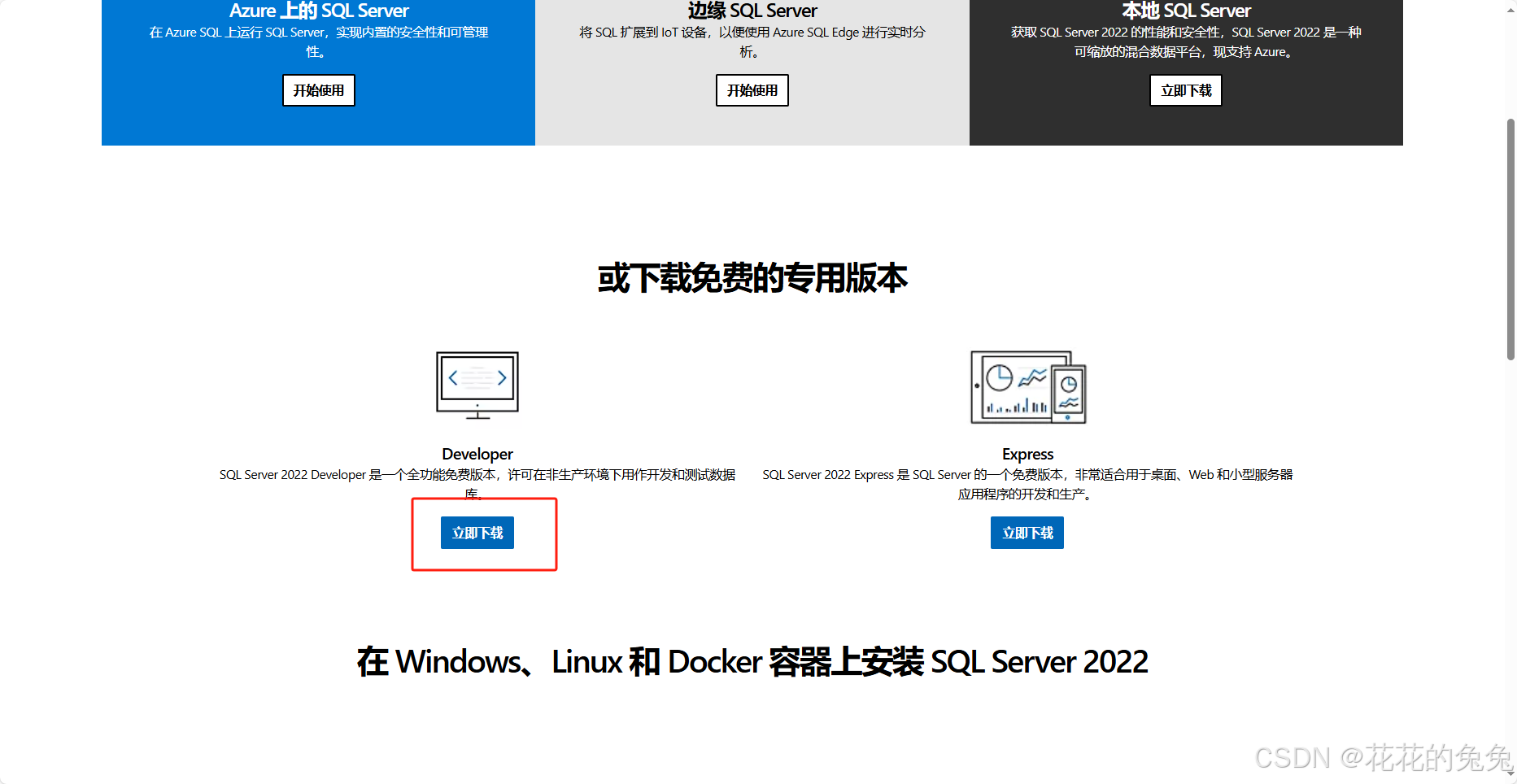Click 开始使用 under 边缘 SQL Server

pos(752,90)
